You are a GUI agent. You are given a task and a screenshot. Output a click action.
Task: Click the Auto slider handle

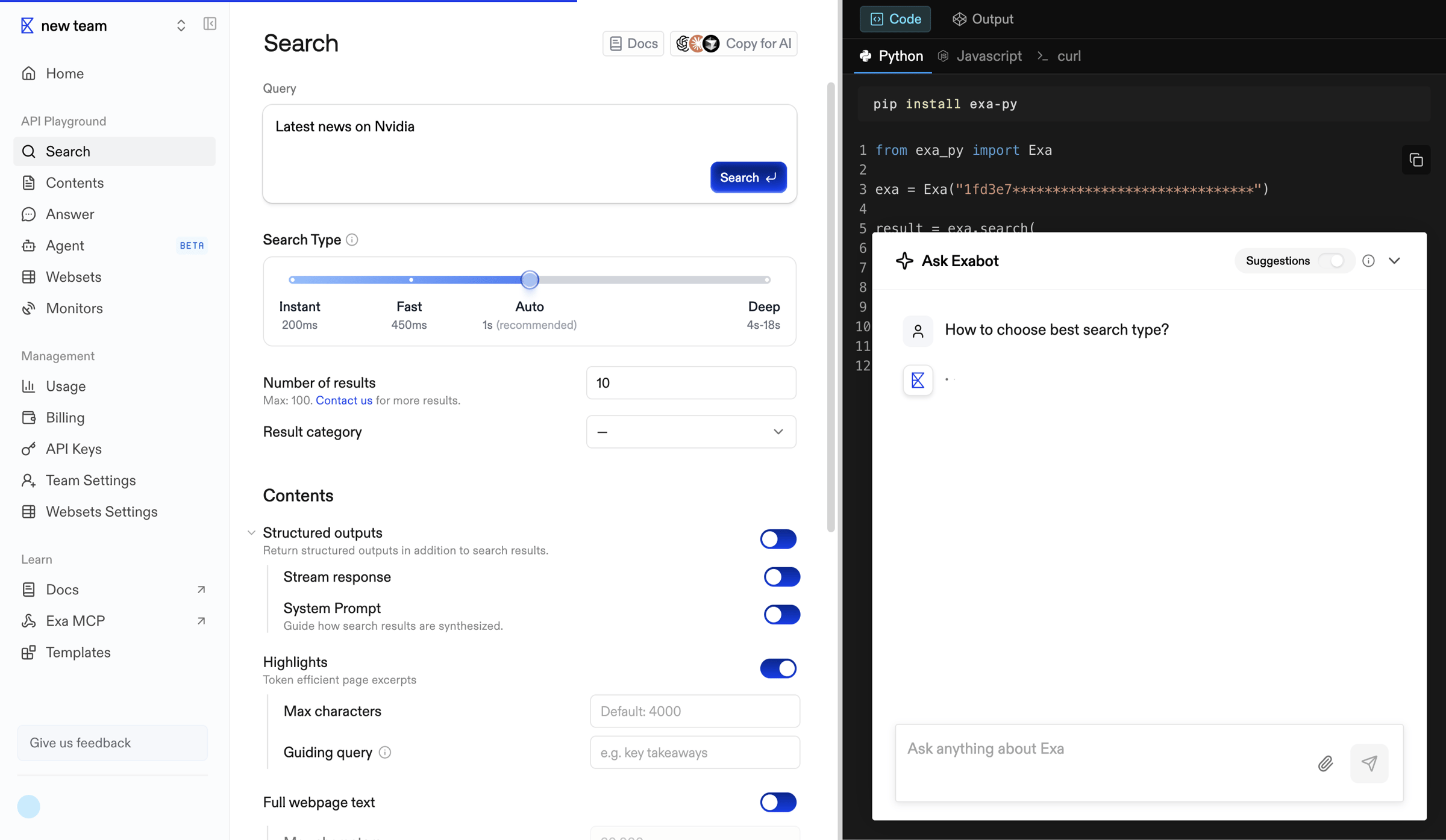click(x=530, y=279)
